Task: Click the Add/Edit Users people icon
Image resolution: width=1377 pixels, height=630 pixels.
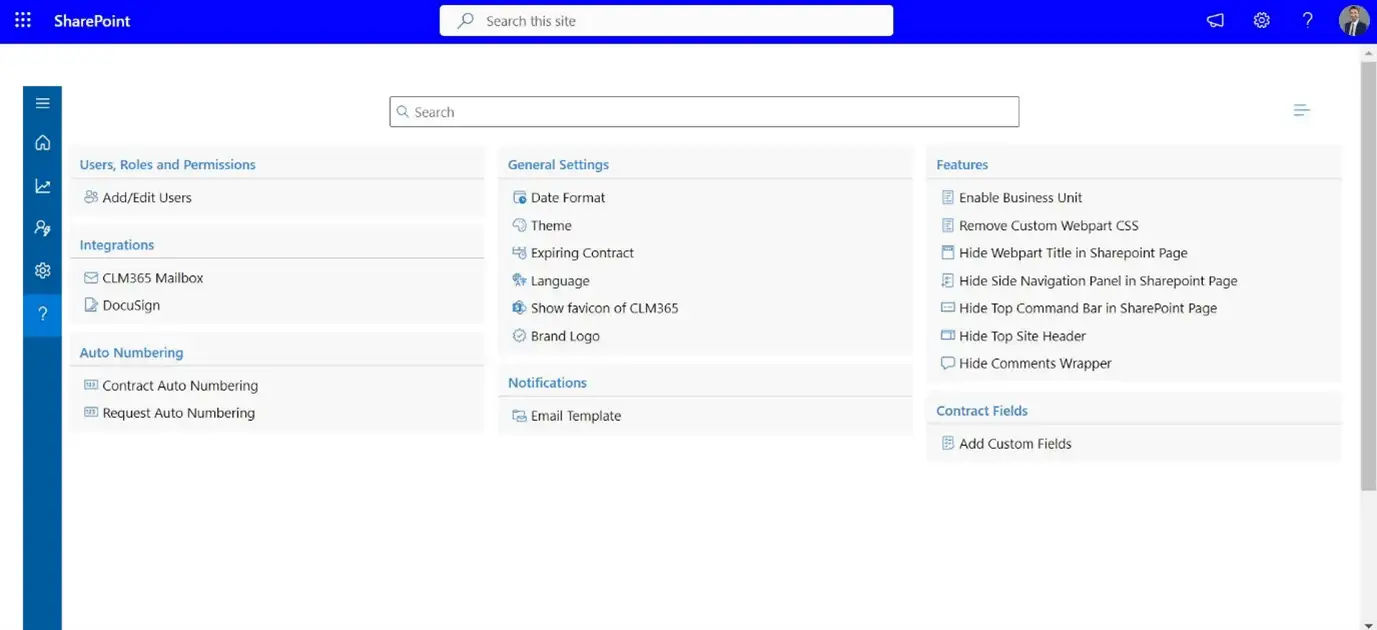Action: pos(91,197)
